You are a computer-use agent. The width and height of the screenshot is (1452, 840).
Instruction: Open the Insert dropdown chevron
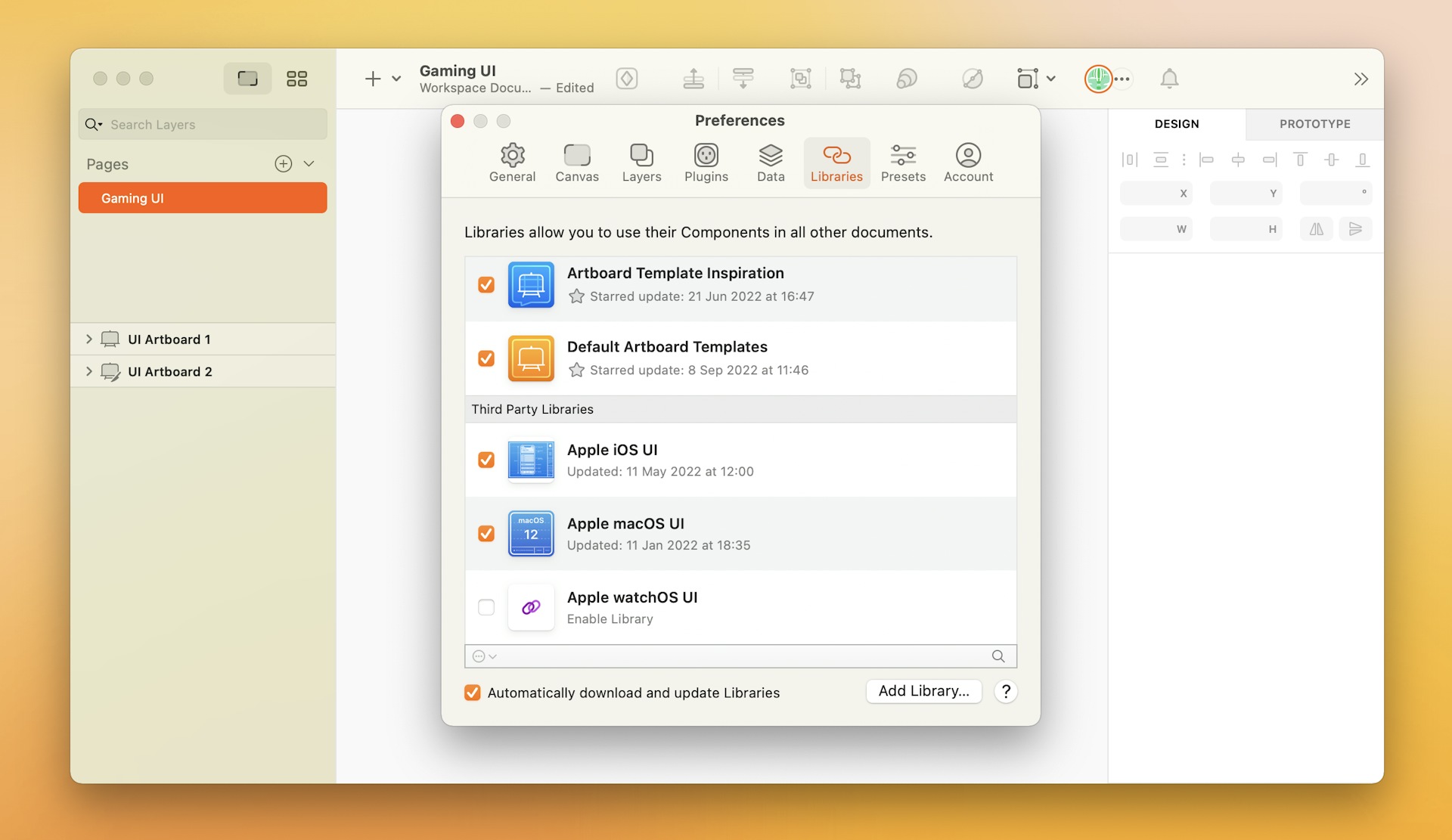tap(396, 79)
